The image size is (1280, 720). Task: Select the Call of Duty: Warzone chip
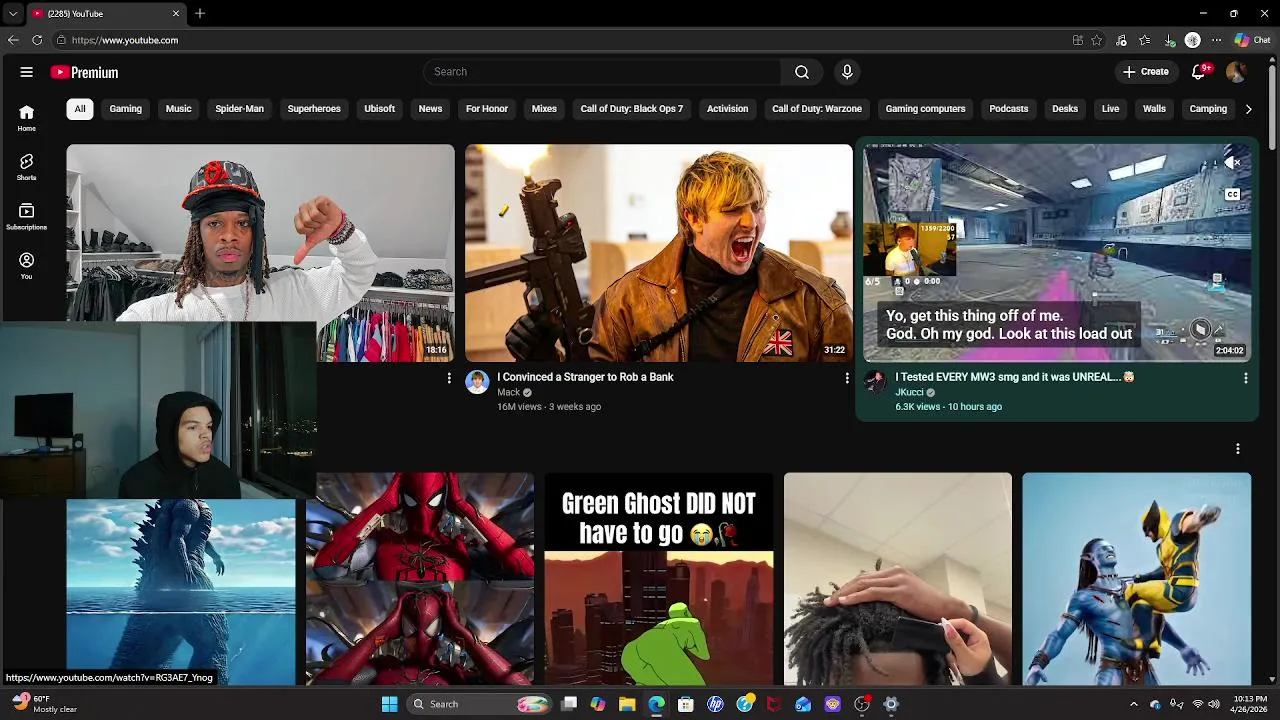[817, 109]
